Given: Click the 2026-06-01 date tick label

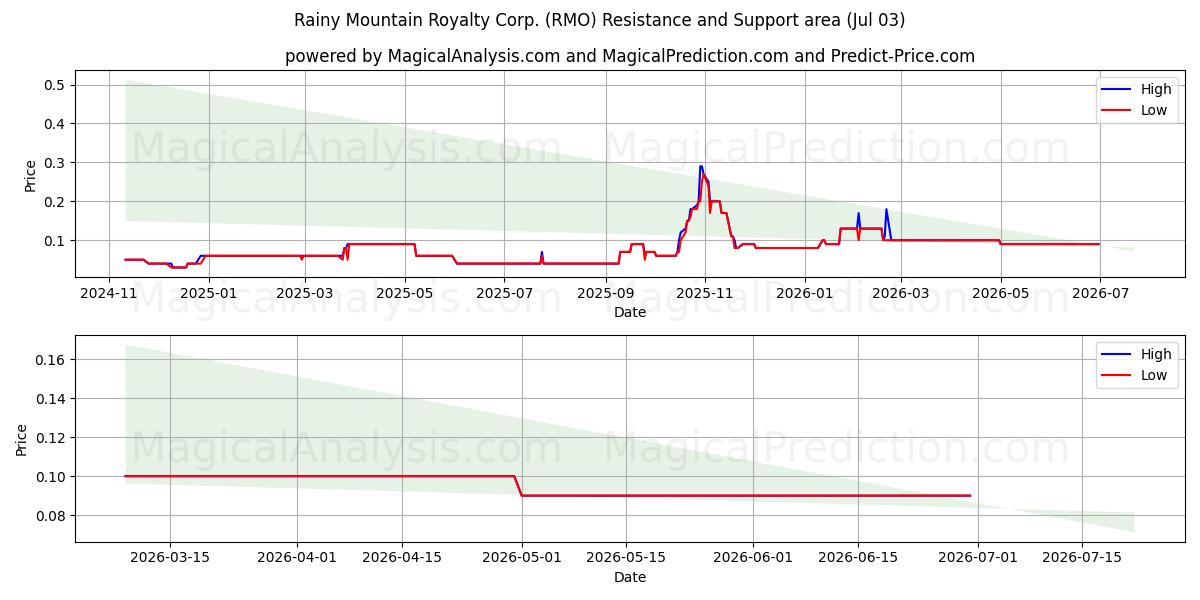Looking at the screenshot, I should point(754,559).
